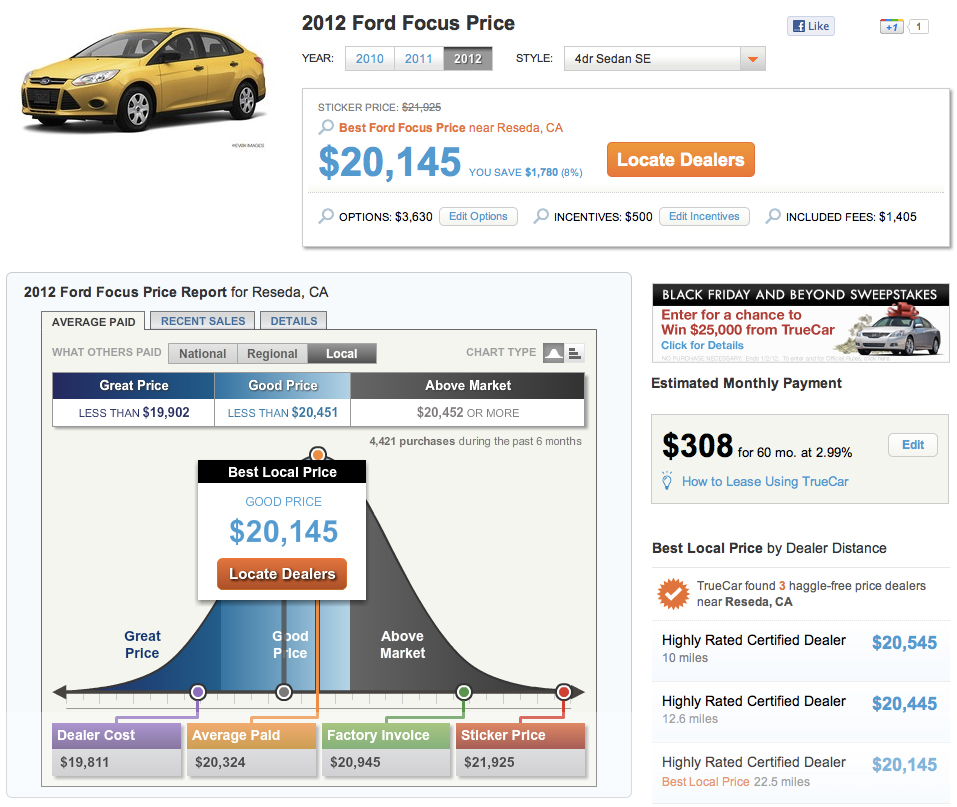Click the Facebook Like button

click(x=811, y=26)
